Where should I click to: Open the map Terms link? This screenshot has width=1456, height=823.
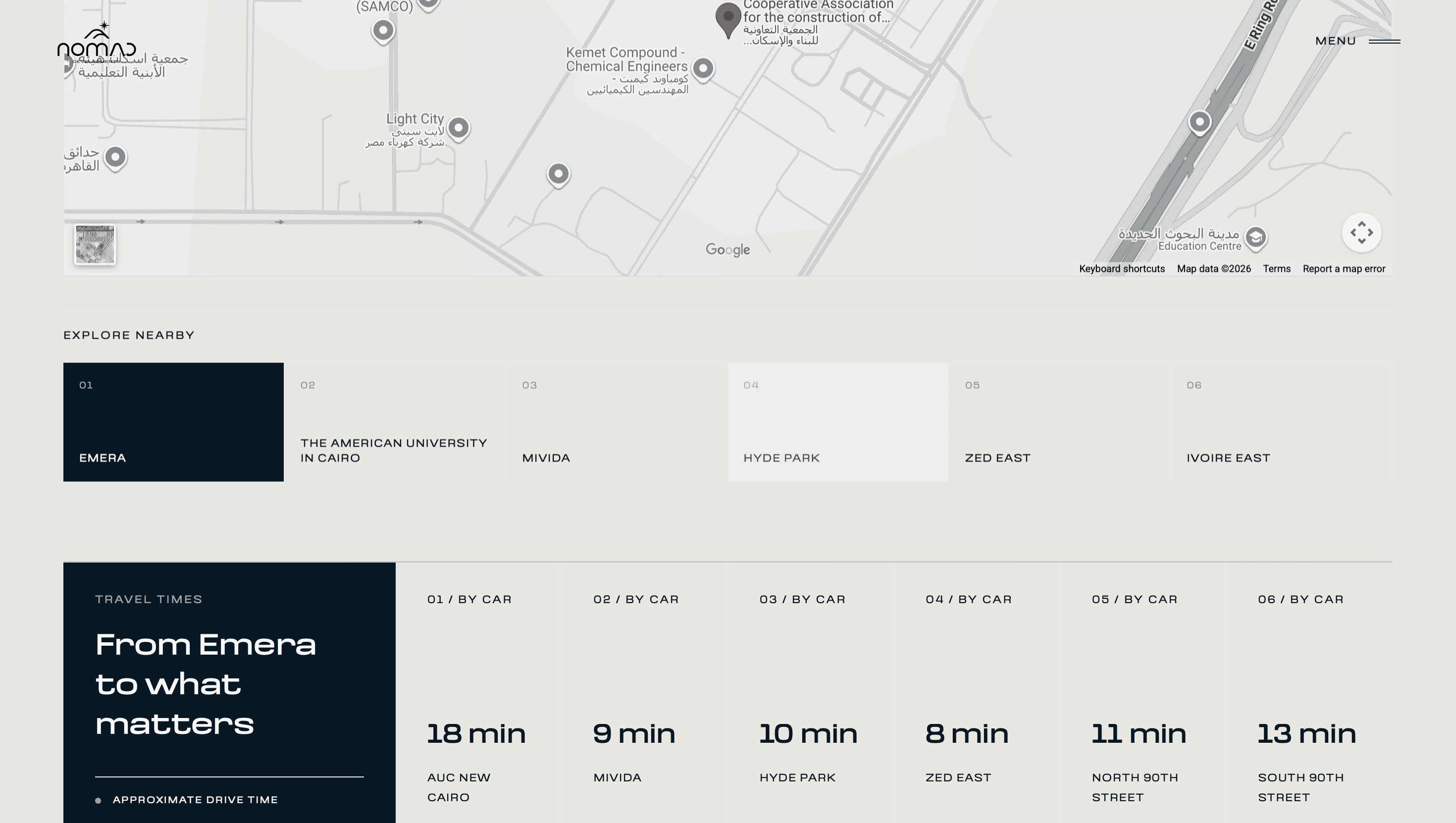(1276, 269)
